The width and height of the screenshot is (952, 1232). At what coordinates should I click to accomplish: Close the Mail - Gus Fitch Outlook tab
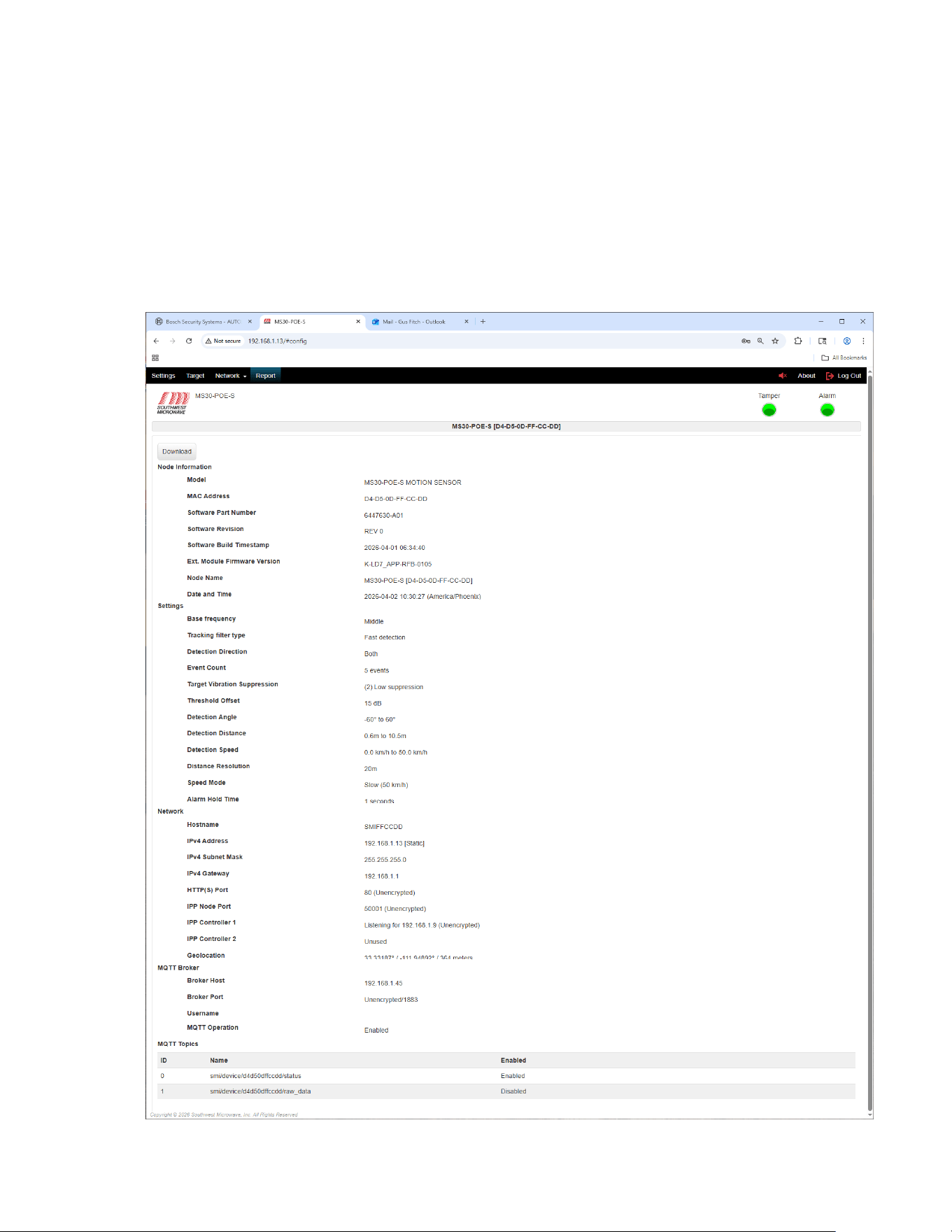click(x=467, y=322)
